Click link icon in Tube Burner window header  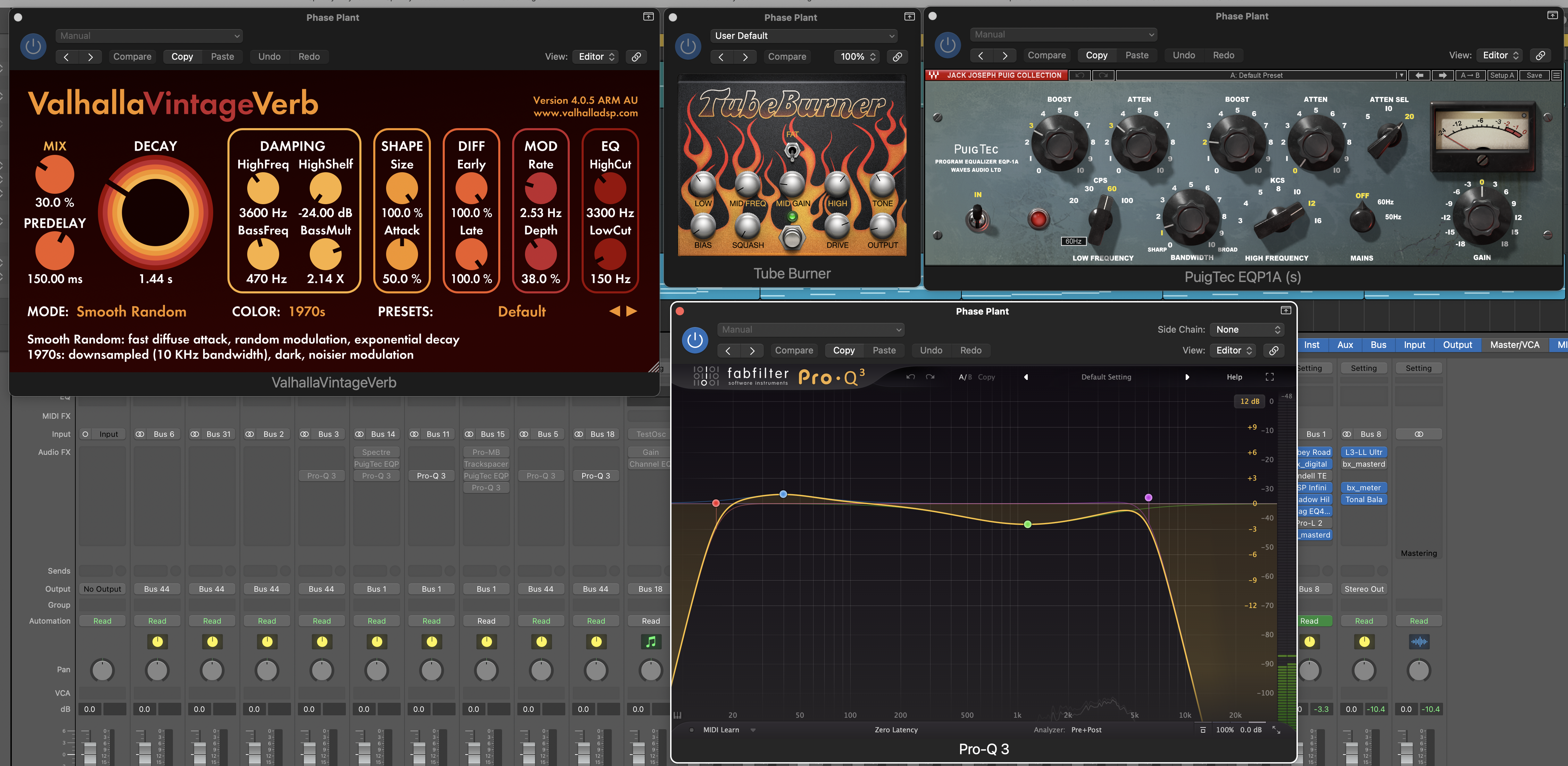897,57
